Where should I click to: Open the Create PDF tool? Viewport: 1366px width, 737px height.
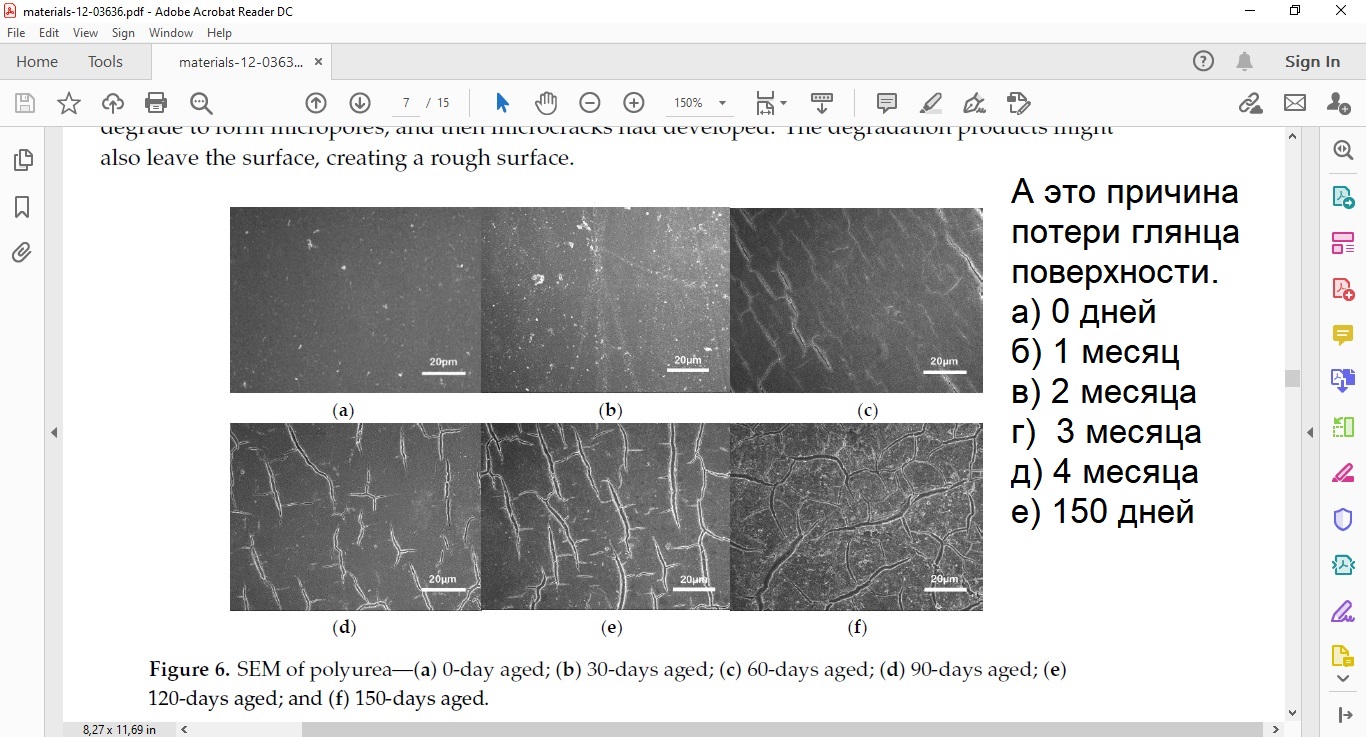(x=1343, y=289)
